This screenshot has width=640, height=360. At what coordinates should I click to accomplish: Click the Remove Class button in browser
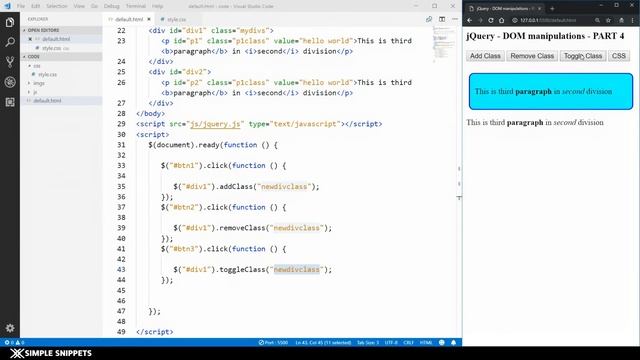pyautogui.click(x=532, y=56)
